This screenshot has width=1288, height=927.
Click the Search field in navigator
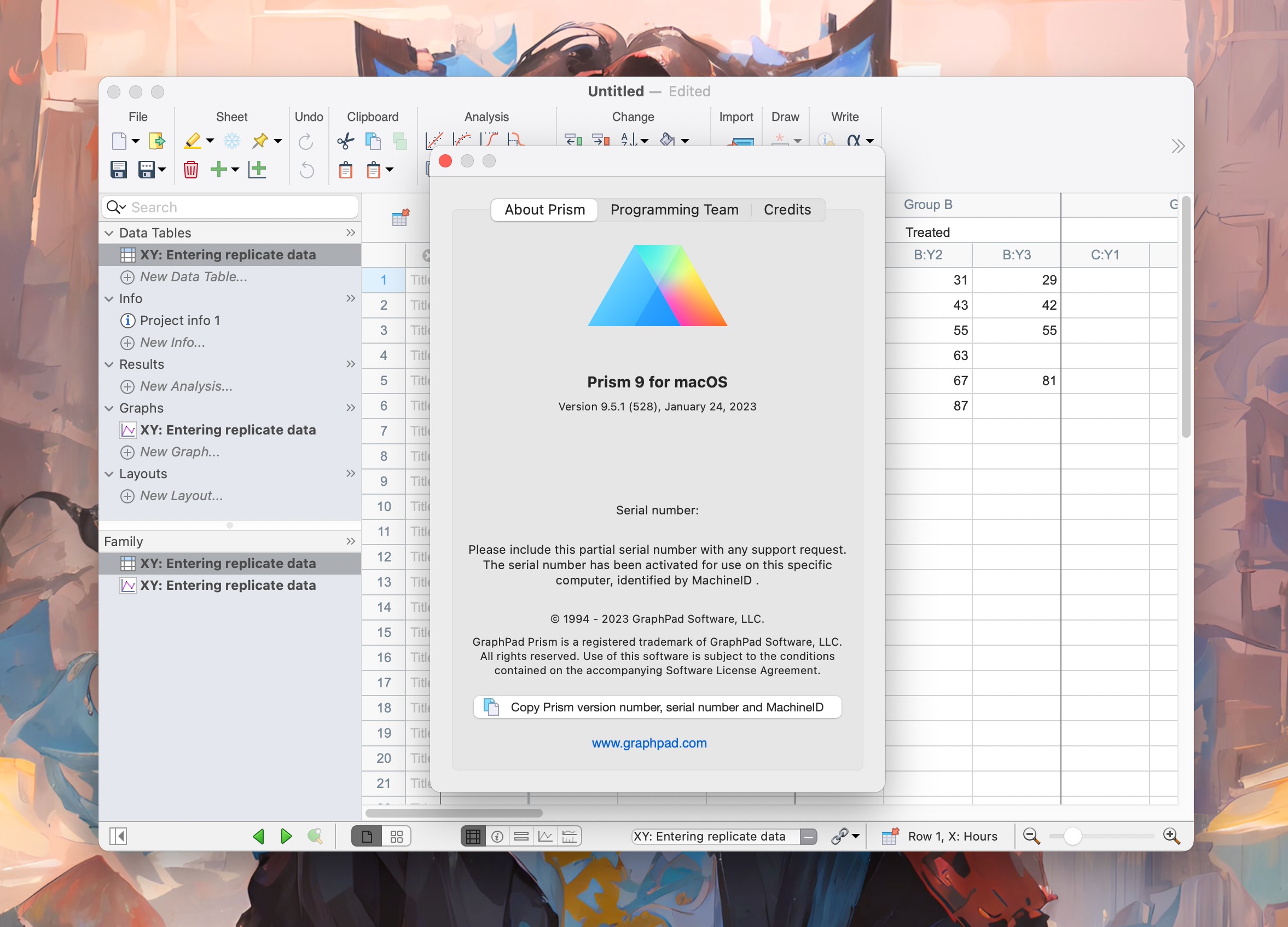230,207
